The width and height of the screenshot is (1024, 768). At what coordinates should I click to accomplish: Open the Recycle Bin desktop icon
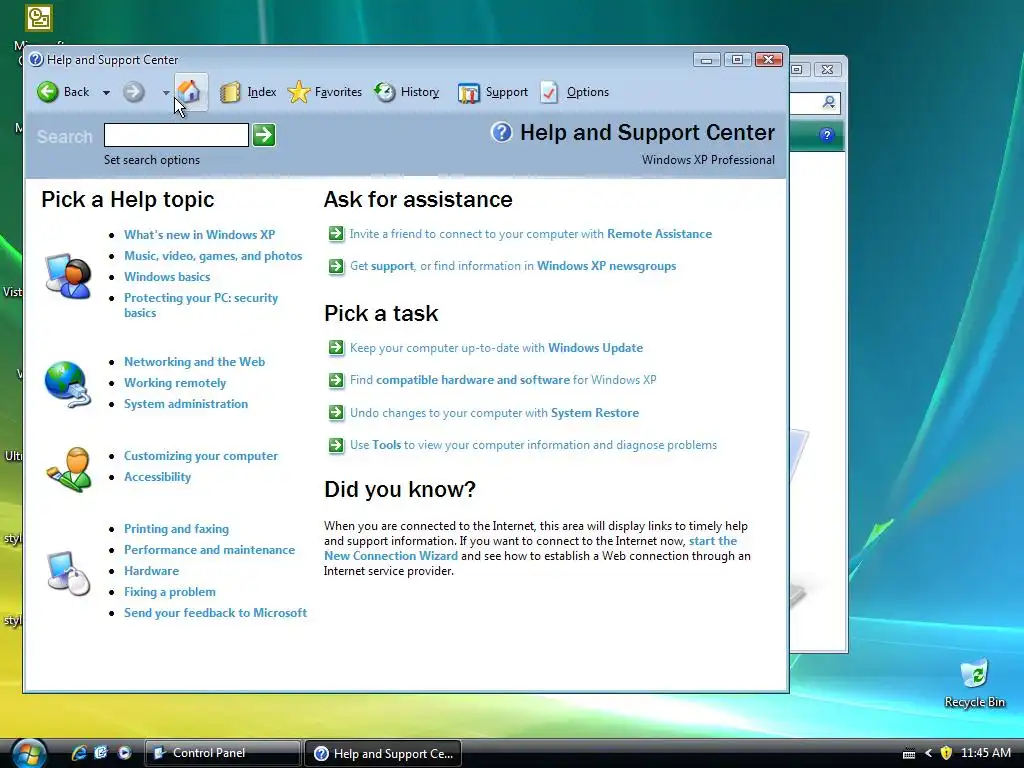pos(974,683)
